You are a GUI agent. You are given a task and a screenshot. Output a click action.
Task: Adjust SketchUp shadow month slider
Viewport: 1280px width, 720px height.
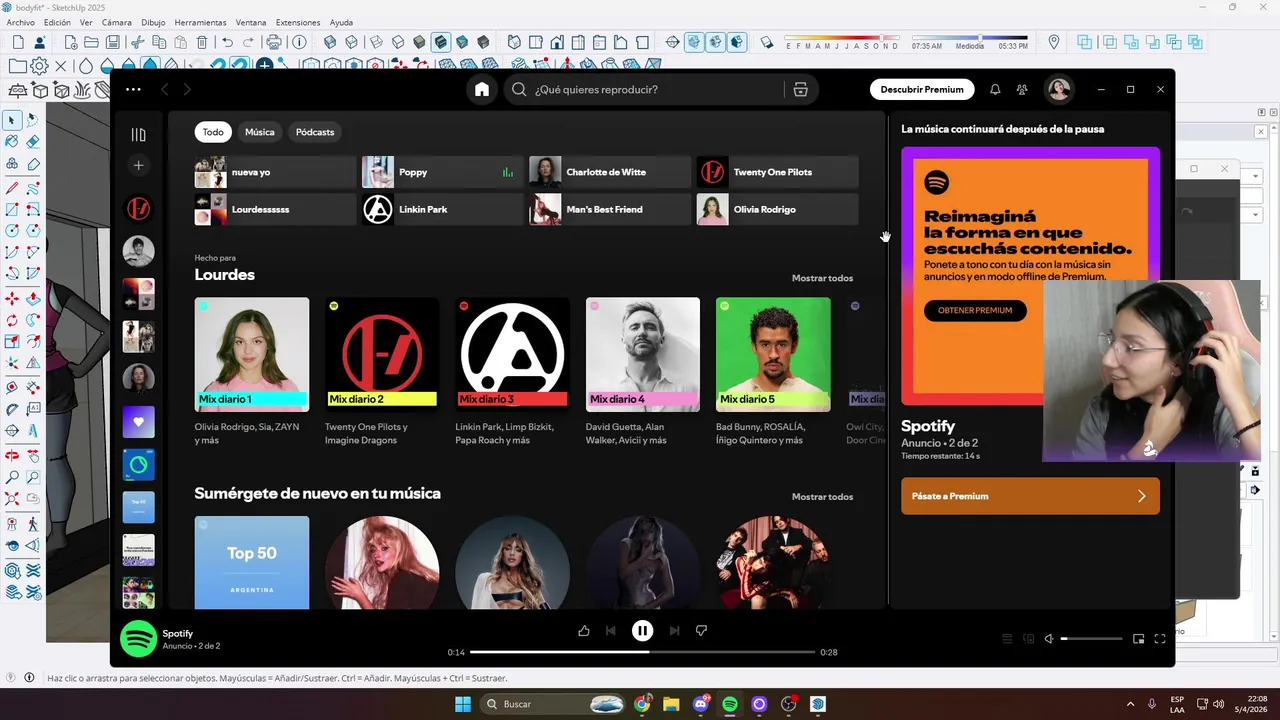(x=843, y=38)
